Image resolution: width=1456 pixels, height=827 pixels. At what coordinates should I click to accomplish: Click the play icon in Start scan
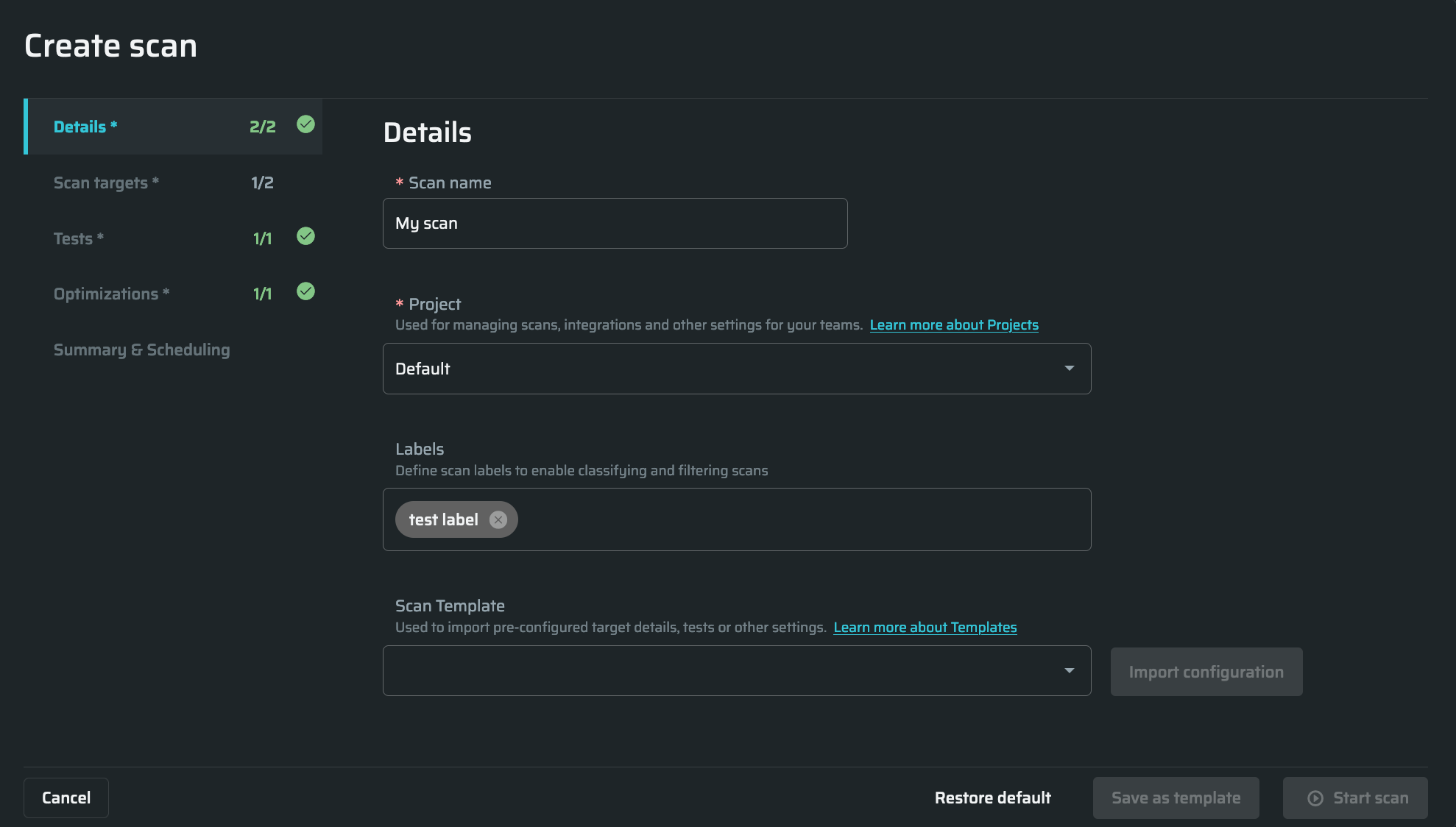1315,798
